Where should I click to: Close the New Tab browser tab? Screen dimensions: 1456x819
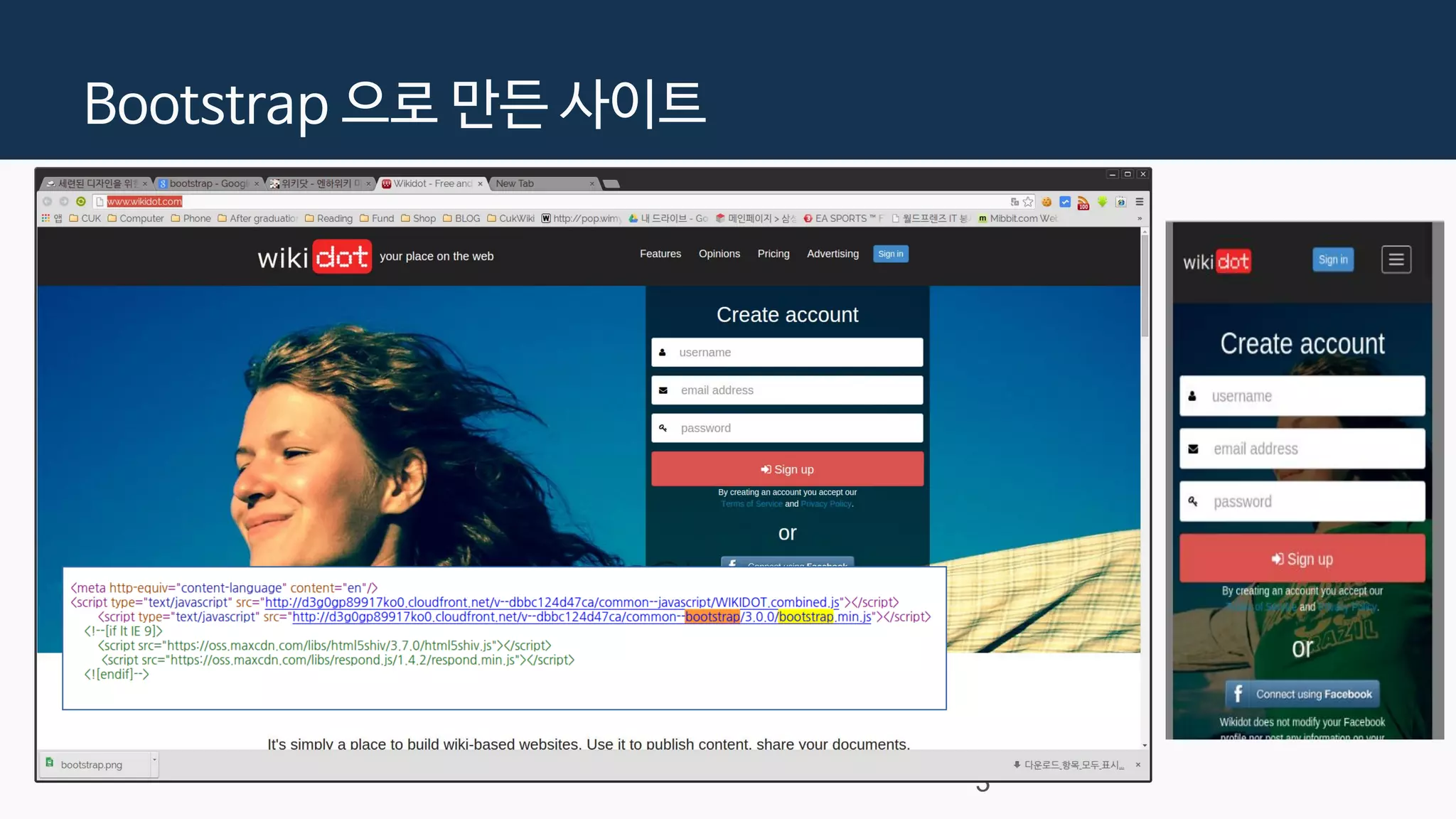coord(591,183)
